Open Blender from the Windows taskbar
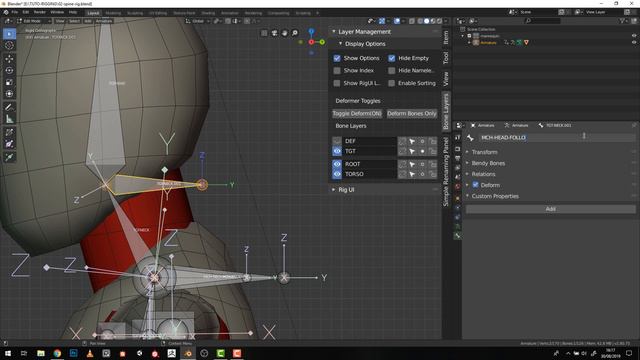 coord(188,353)
